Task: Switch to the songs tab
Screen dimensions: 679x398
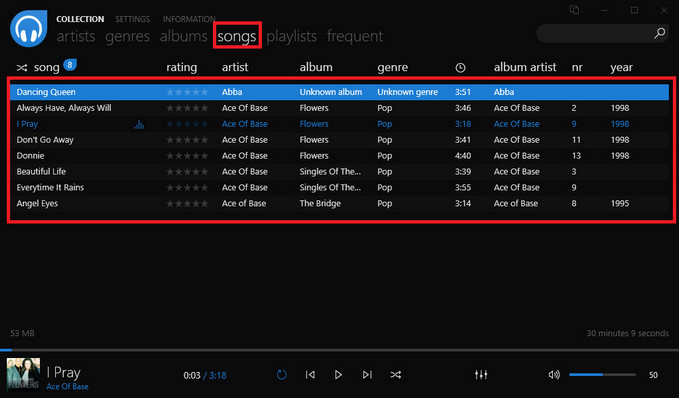Action: [x=237, y=36]
